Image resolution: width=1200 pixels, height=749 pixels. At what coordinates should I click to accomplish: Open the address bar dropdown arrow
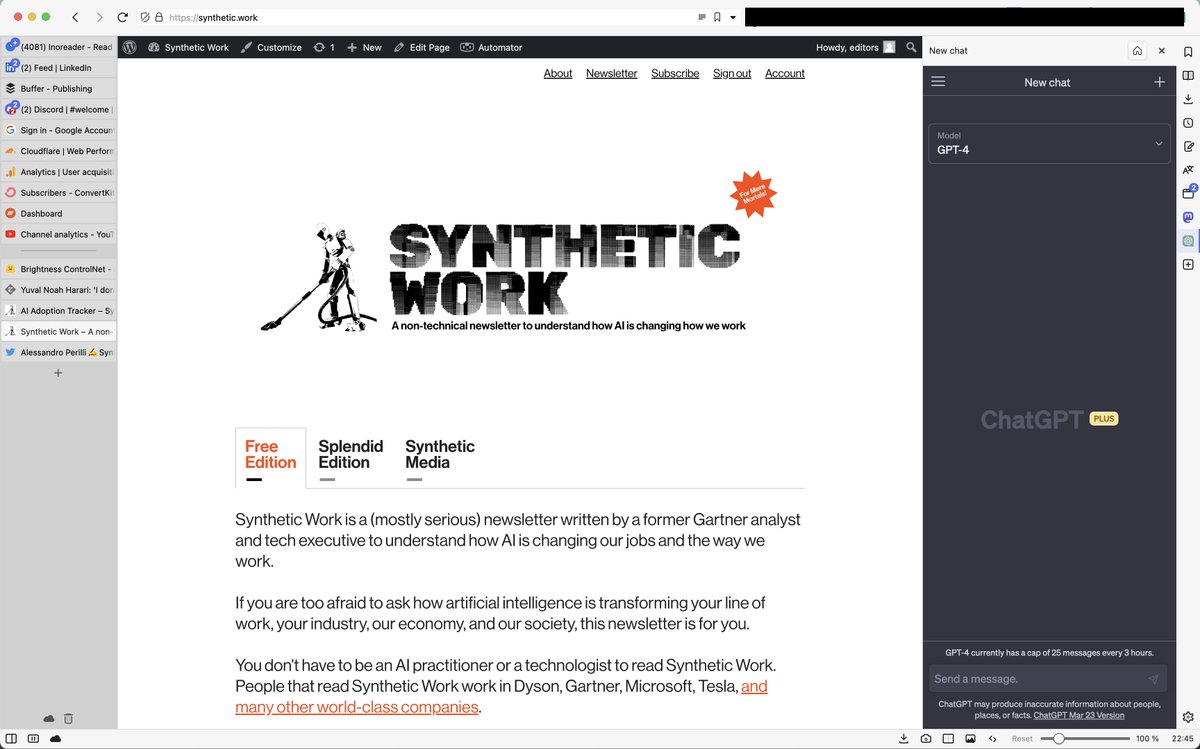coord(733,17)
